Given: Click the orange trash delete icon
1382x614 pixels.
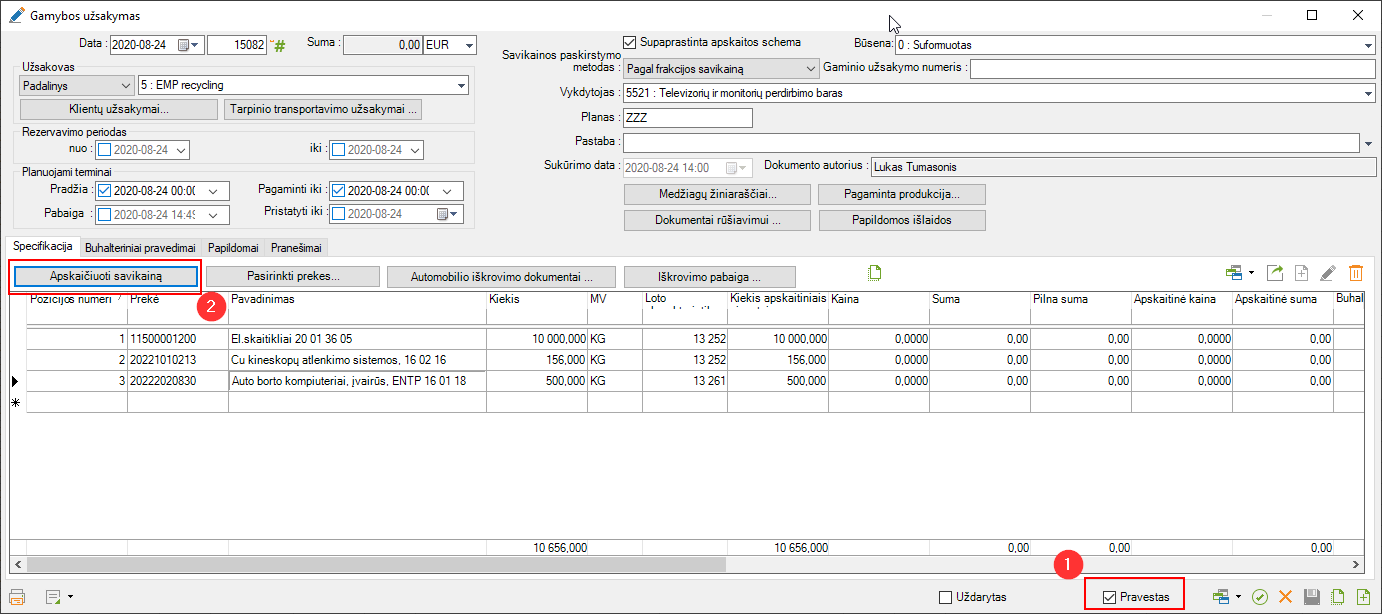Looking at the screenshot, I should coord(1356,273).
